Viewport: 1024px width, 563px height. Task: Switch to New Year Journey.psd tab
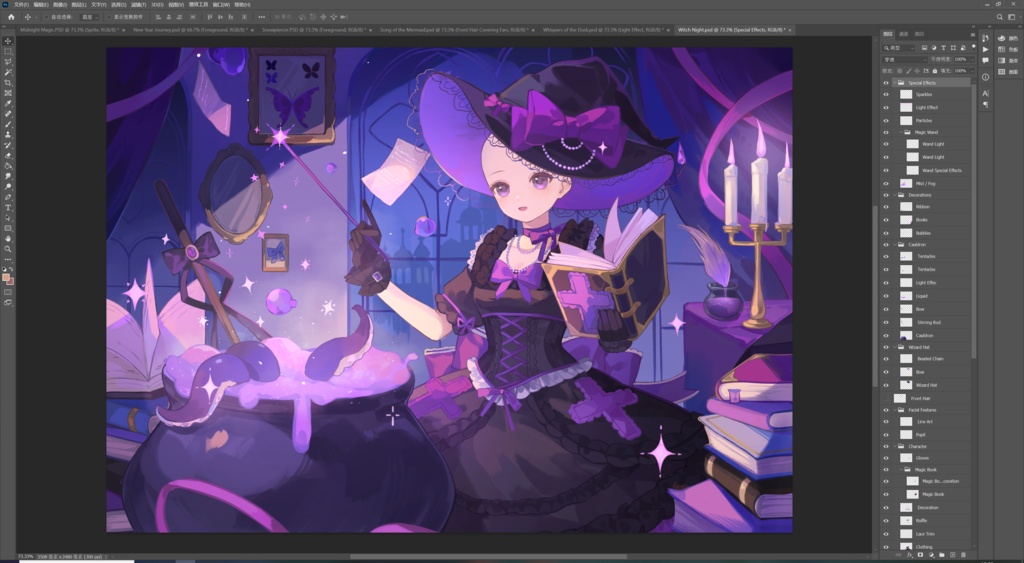coord(190,30)
